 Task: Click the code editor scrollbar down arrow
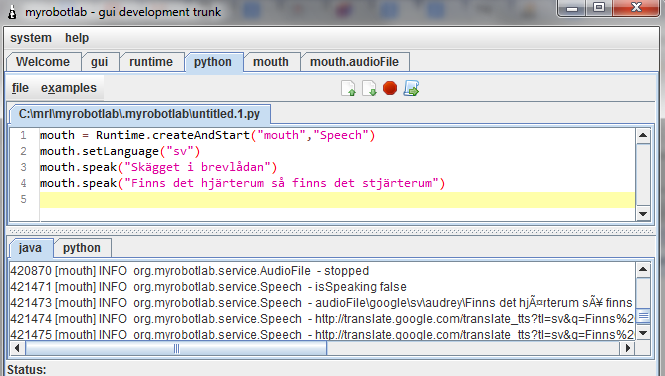pos(643,214)
